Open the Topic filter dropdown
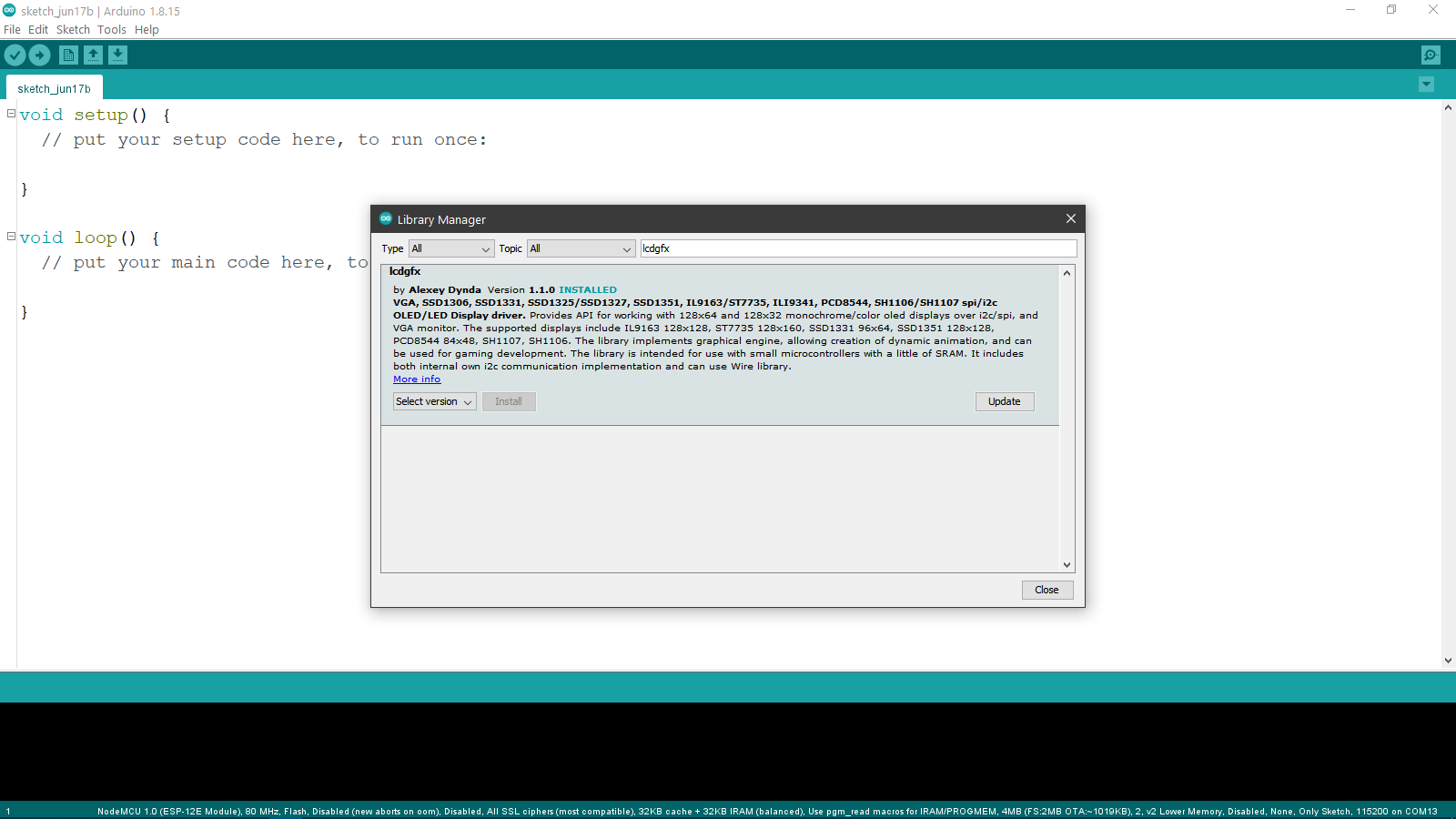The image size is (1456, 819). coord(581,248)
